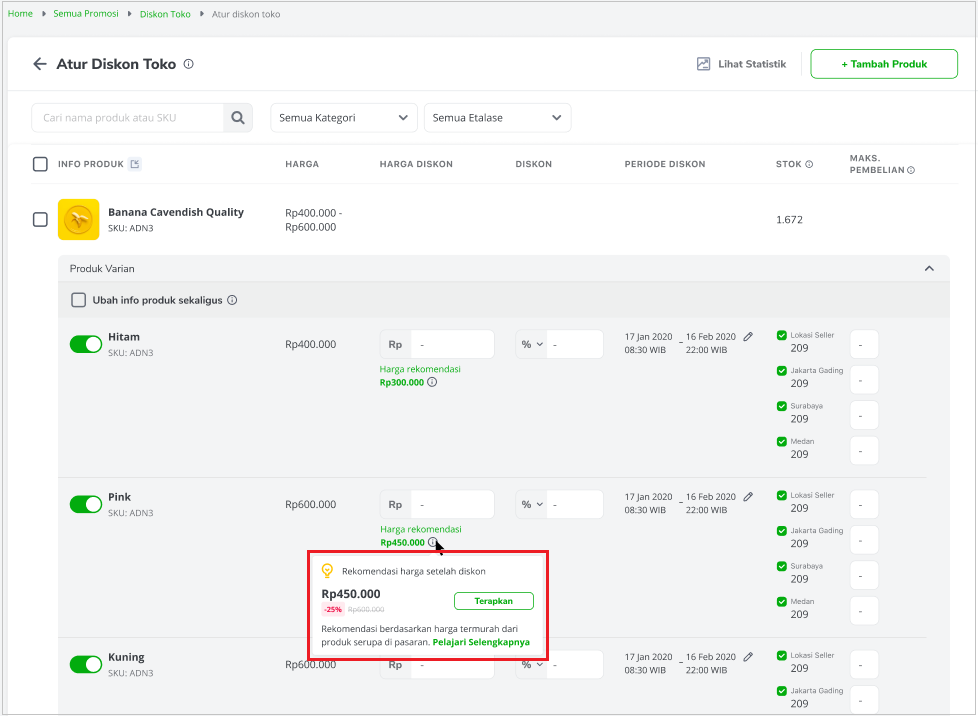Viewport: 978px width, 716px height.
Task: Click recommended price Rp300.000 for Hitam
Action: pyautogui.click(x=402, y=382)
